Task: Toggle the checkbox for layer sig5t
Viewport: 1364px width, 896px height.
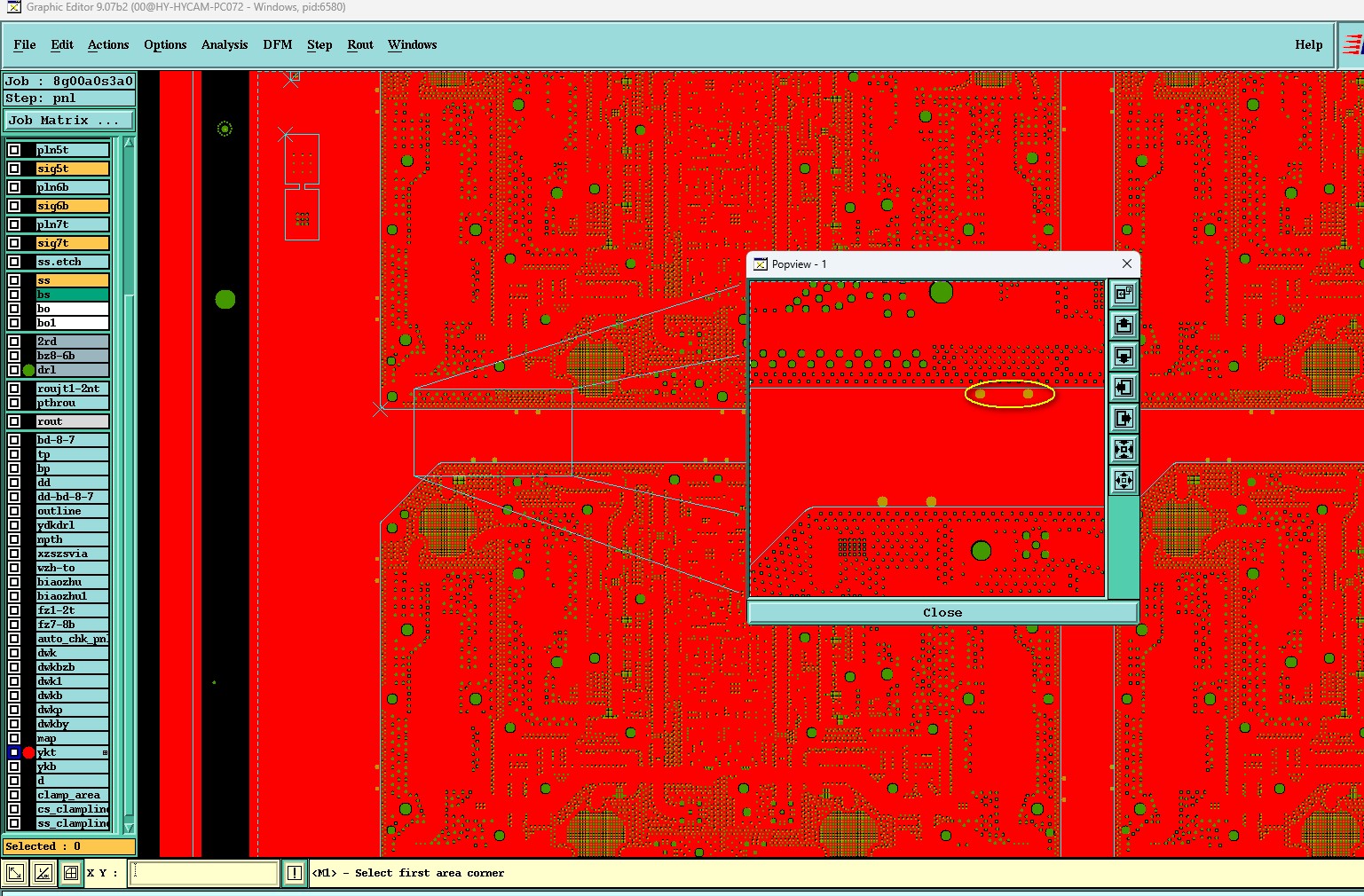Action: 14,169
